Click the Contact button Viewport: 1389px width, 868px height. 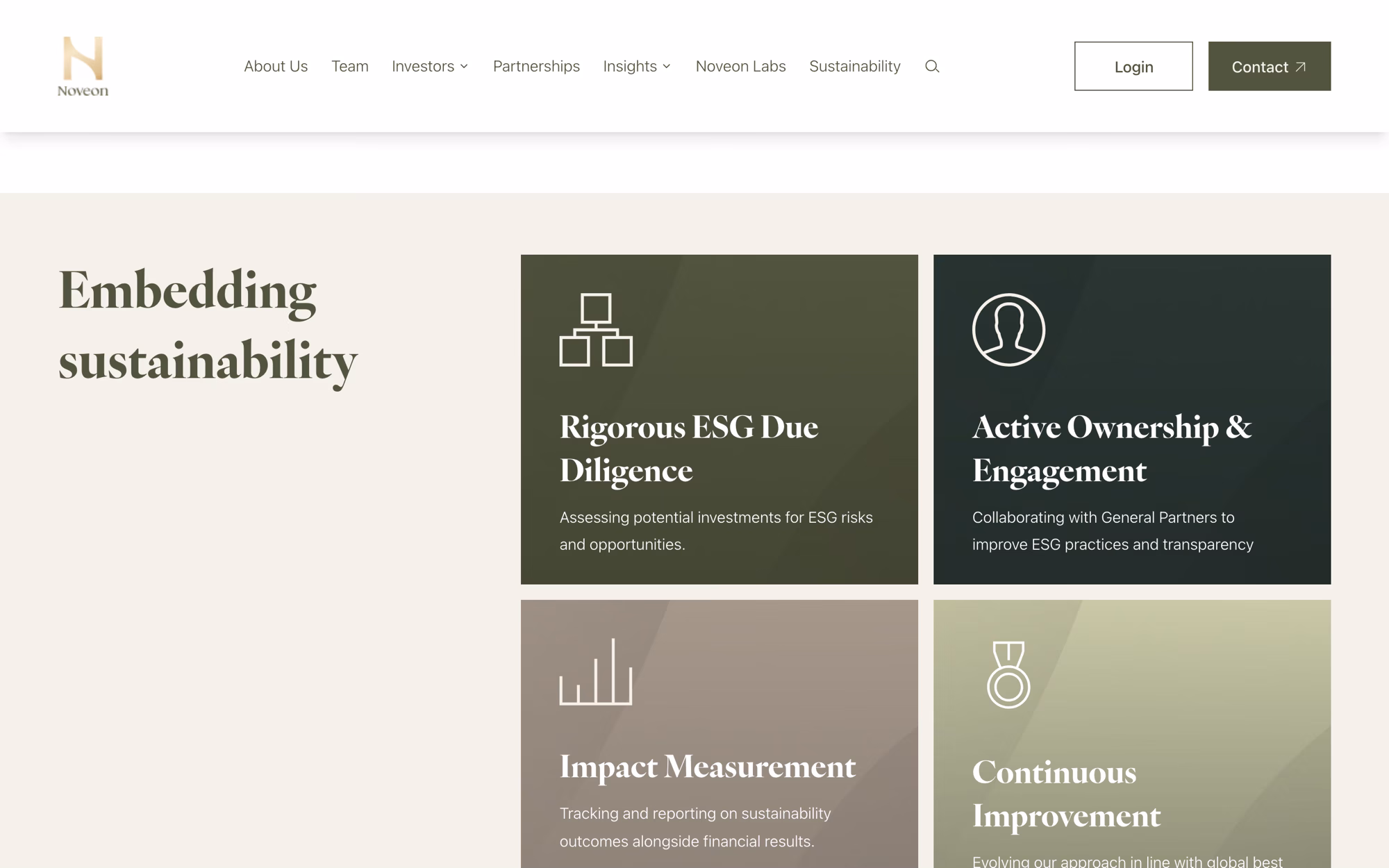point(1270,66)
